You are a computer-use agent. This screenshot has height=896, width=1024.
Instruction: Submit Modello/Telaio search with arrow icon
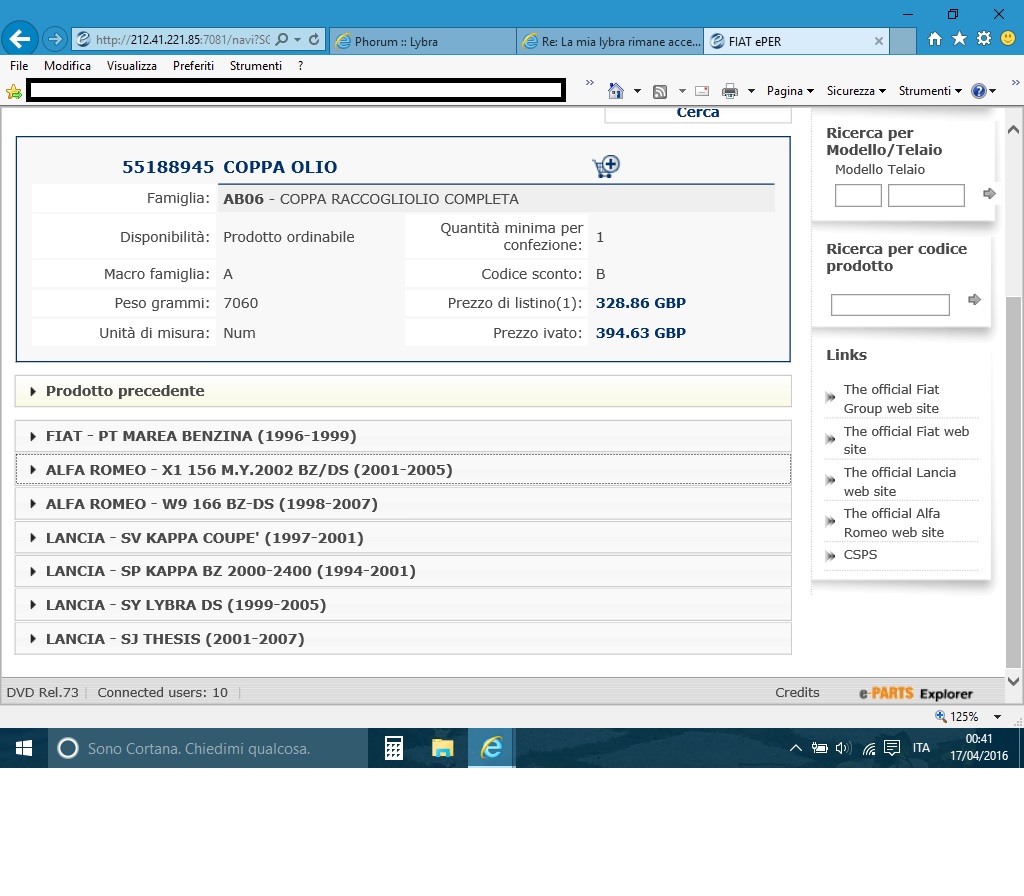click(x=989, y=194)
